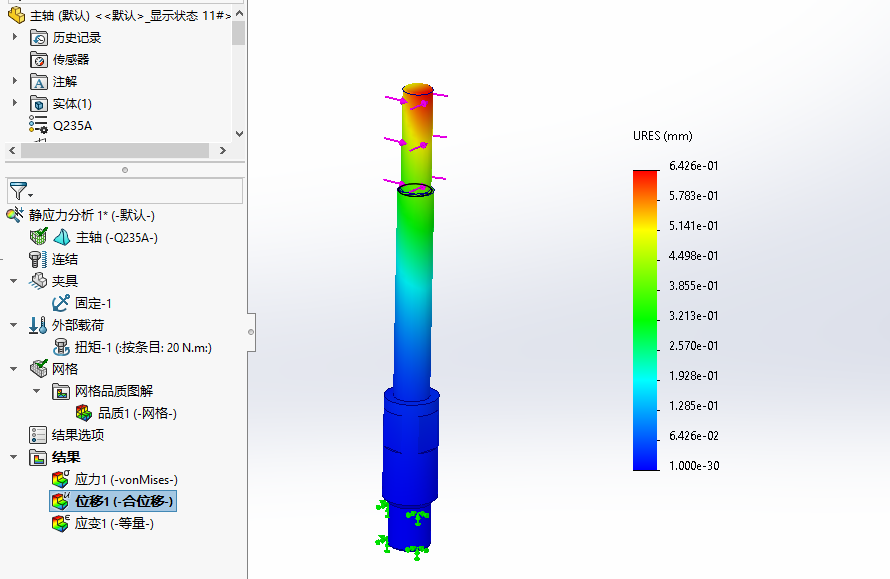This screenshot has height=579, width=890.
Task: Click the horizontal scrollbar thumb
Action: point(115,150)
